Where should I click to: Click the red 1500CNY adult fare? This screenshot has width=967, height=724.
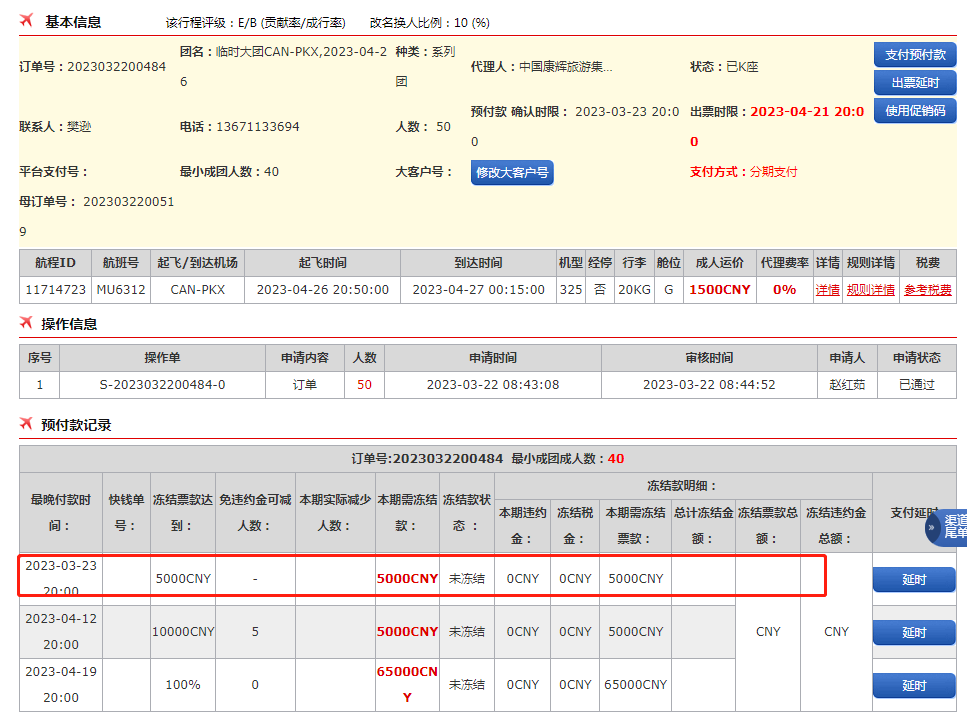pos(719,290)
